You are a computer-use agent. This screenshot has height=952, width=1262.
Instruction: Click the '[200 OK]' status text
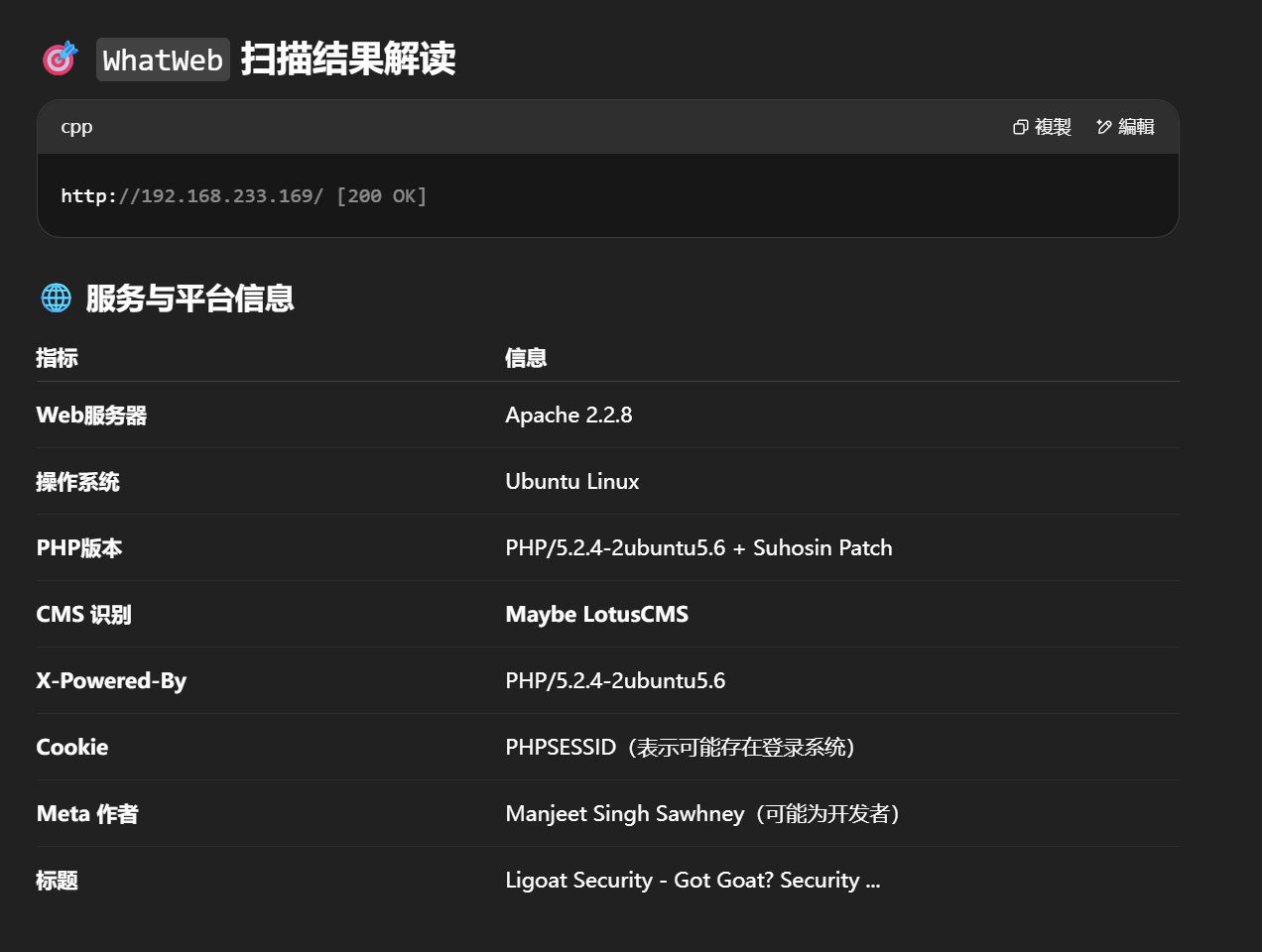pyautogui.click(x=382, y=195)
